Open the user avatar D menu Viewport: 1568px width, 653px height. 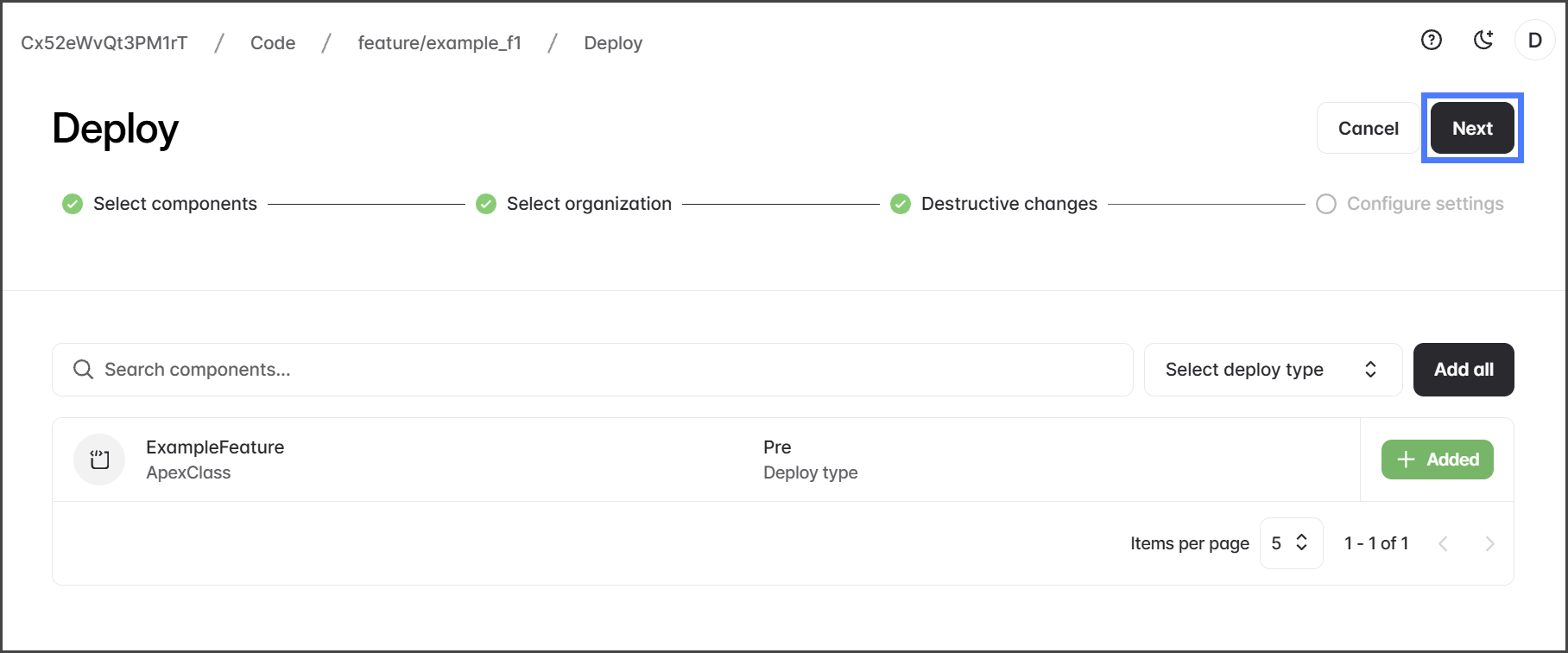1534,40
